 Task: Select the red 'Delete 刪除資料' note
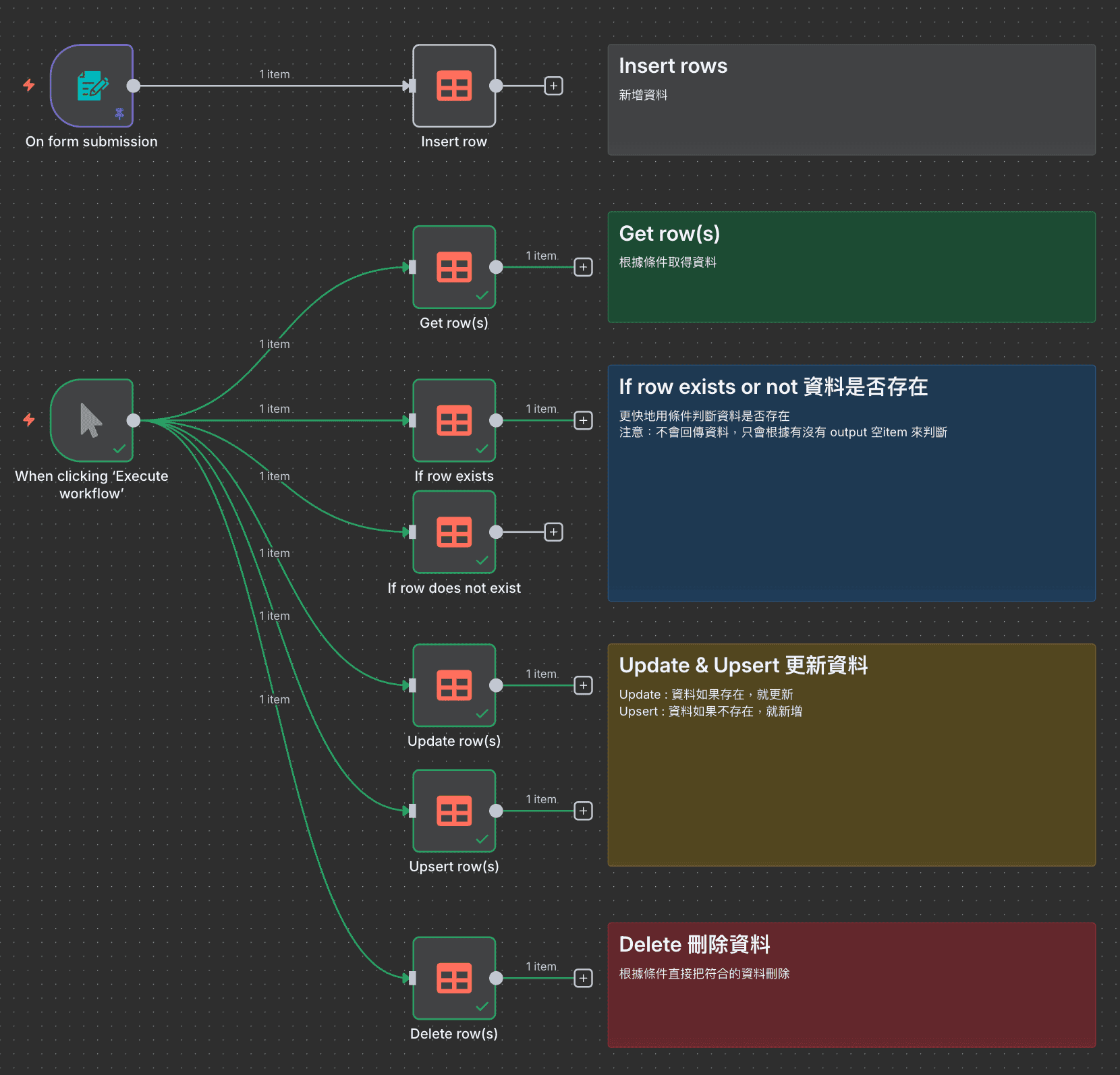click(850, 985)
